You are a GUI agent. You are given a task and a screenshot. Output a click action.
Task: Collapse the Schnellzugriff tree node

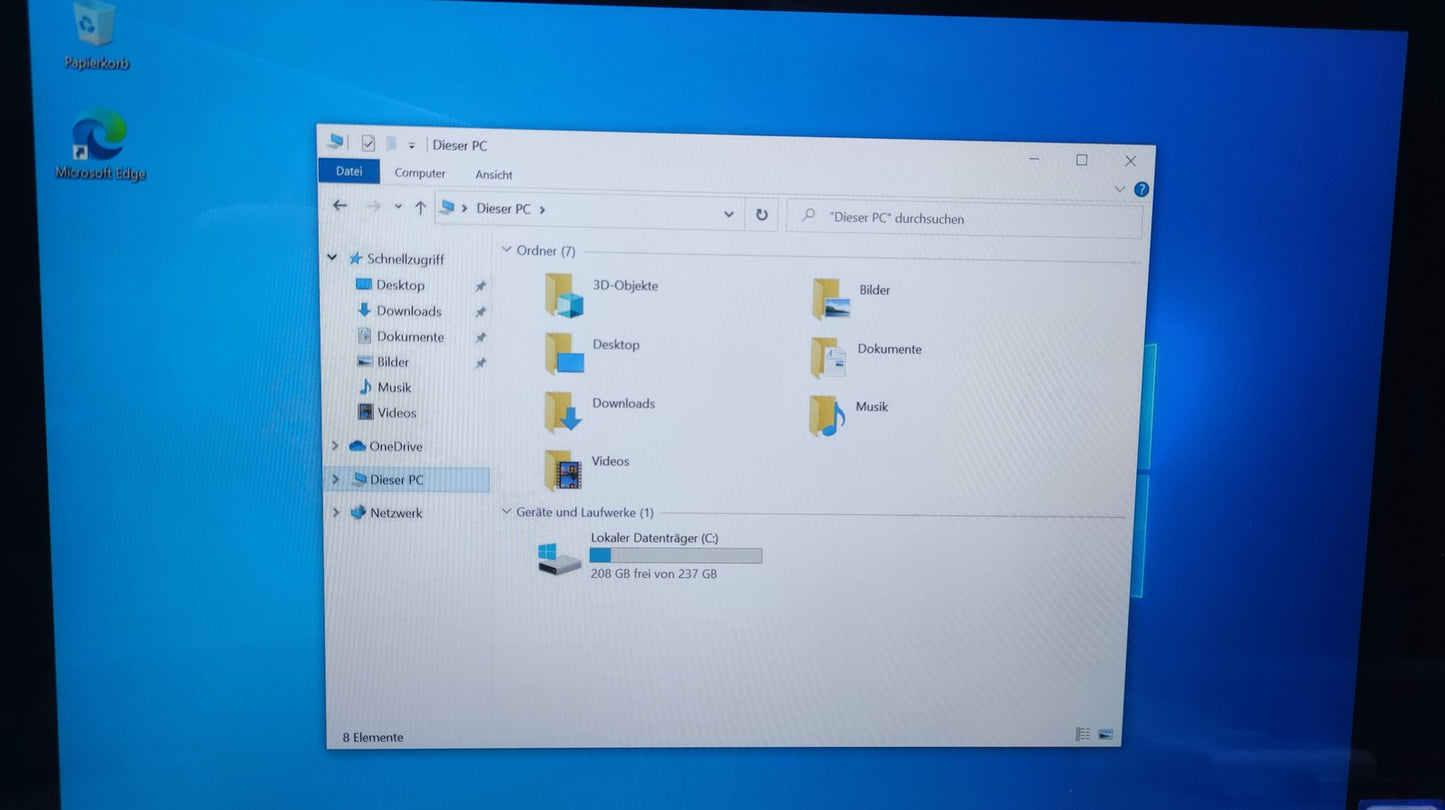(333, 258)
